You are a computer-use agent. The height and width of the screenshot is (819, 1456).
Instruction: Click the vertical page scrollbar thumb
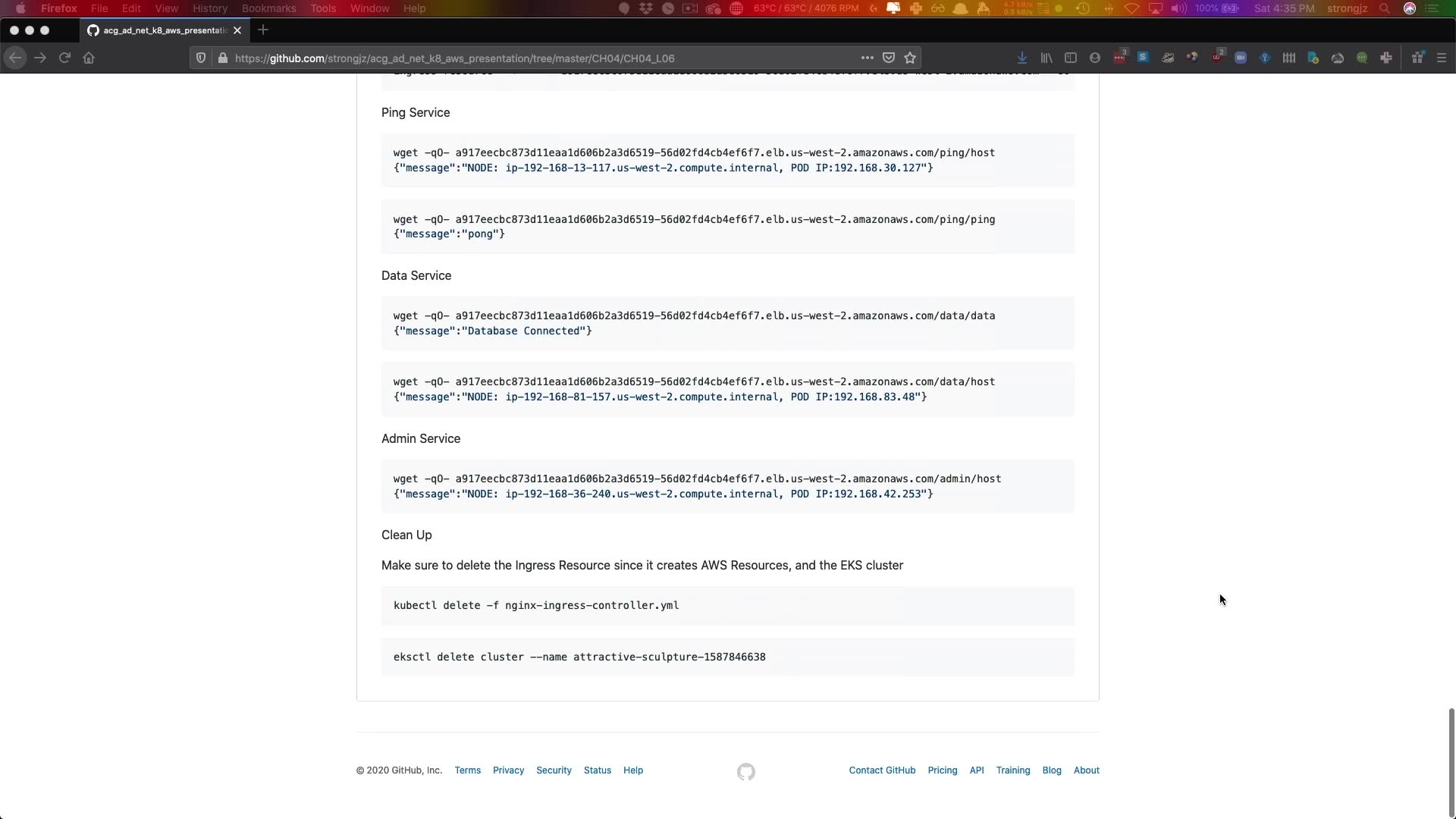pyautogui.click(x=1451, y=762)
